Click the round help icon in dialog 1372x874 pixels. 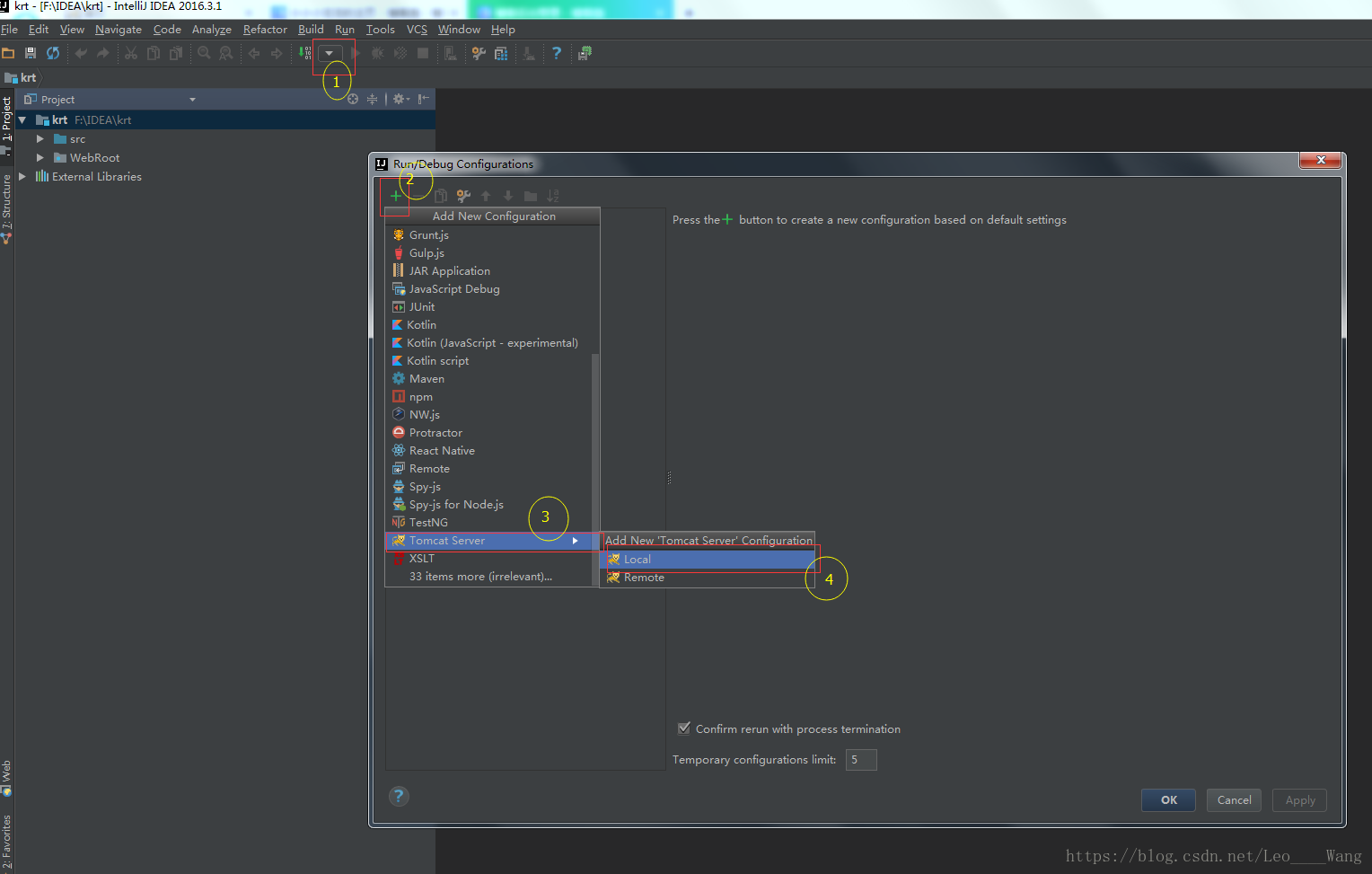400,796
